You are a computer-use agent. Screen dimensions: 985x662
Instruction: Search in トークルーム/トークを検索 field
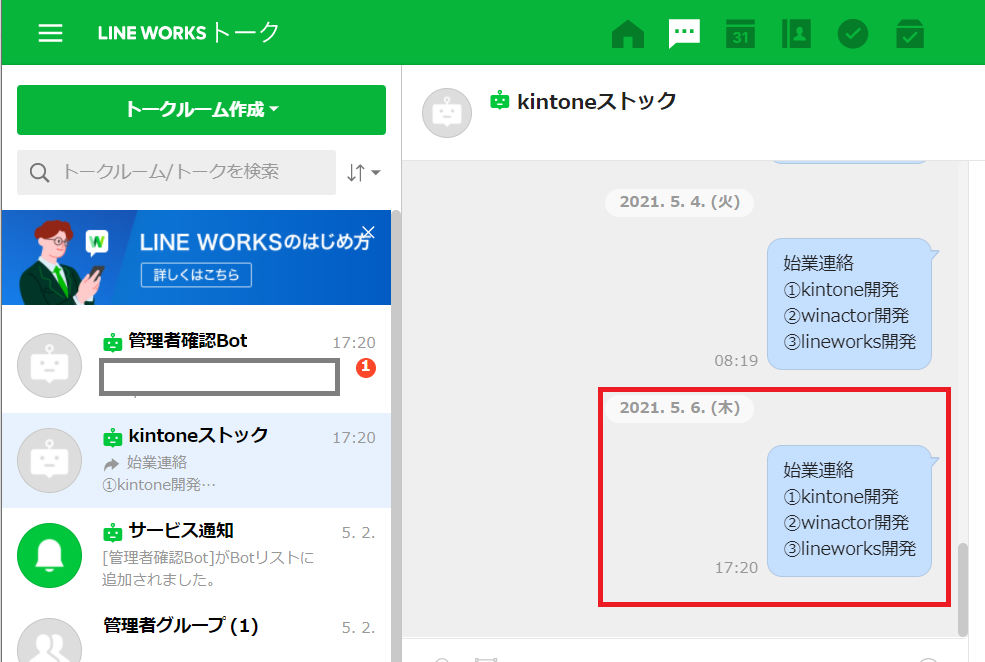coord(177,172)
